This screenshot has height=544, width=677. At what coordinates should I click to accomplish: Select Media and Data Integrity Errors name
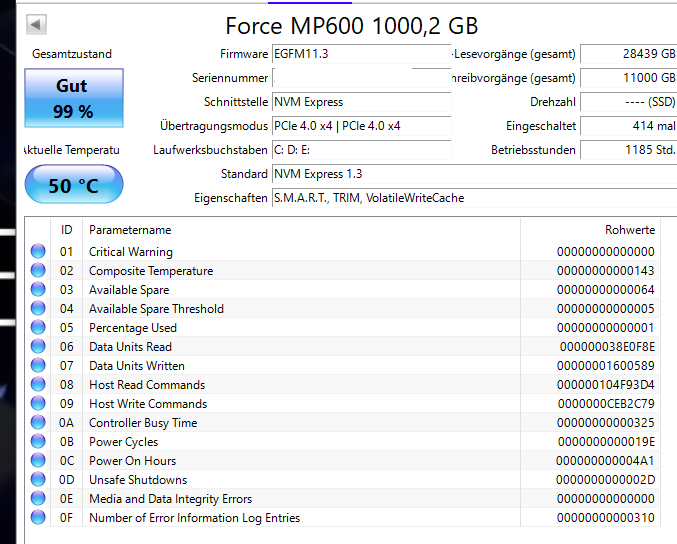171,499
